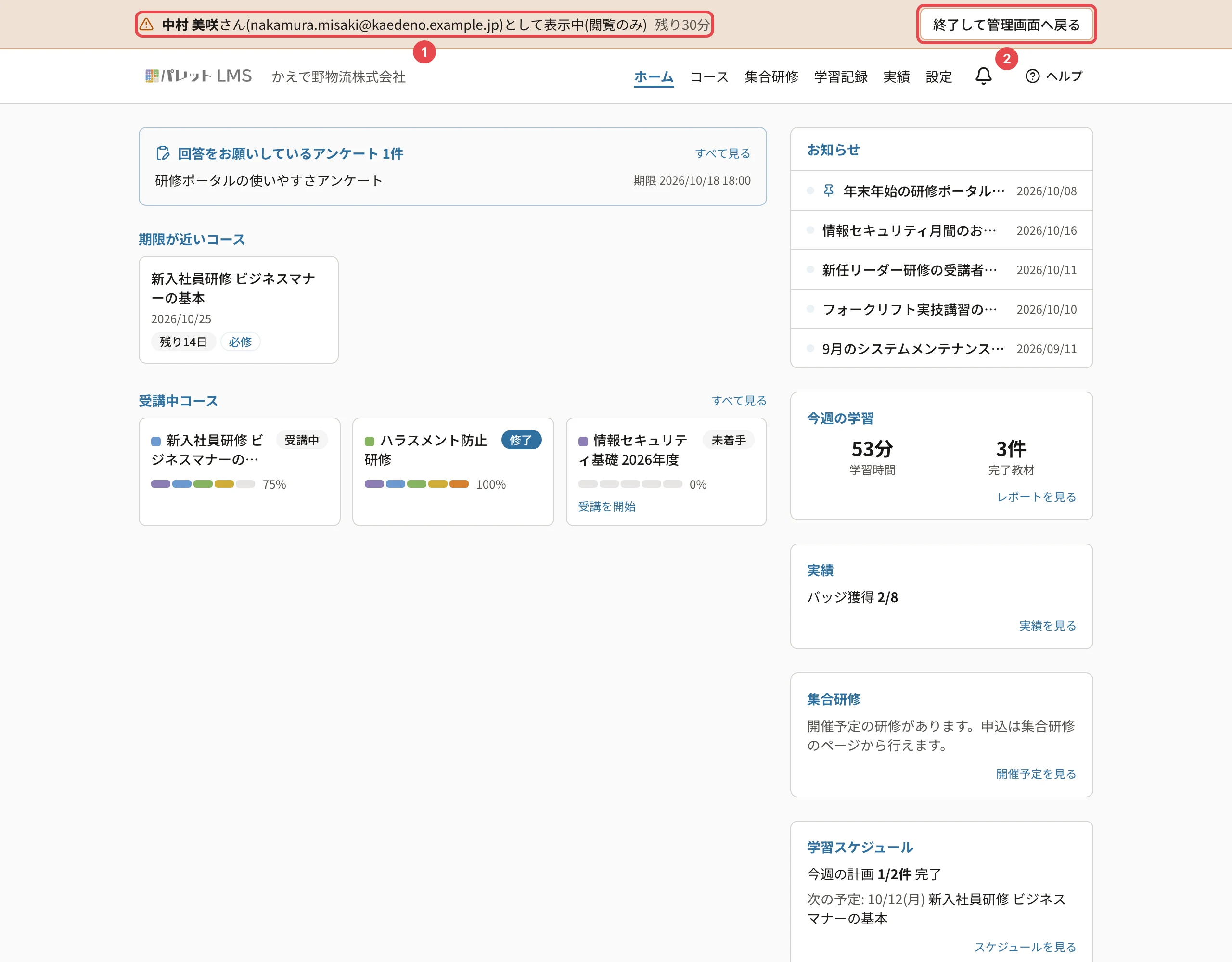The image size is (1232, 962).
Task: Click the お知らせ panel heading
Action: coord(833,150)
